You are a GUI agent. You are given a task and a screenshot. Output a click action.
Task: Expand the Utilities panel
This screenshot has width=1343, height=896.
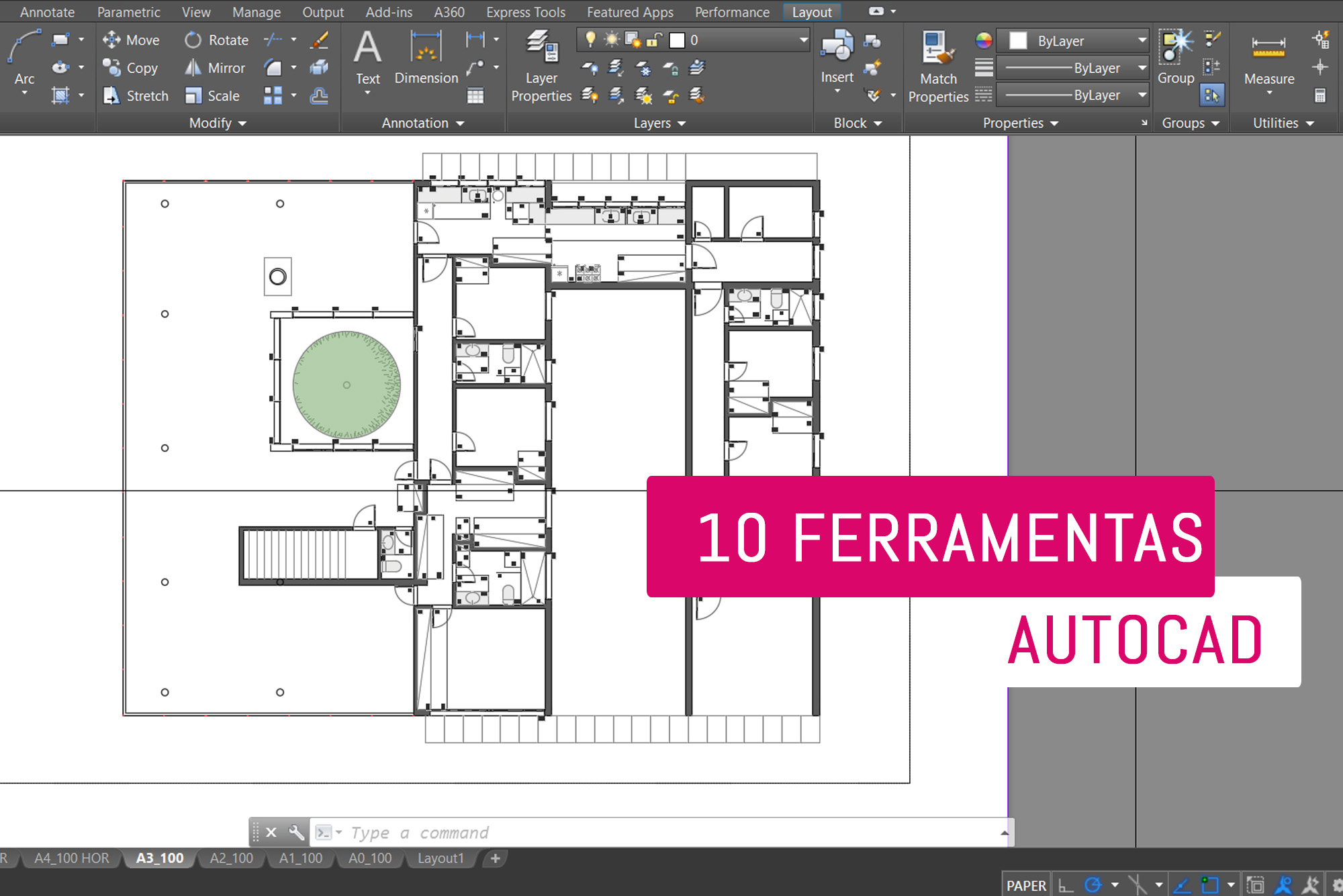click(1283, 123)
